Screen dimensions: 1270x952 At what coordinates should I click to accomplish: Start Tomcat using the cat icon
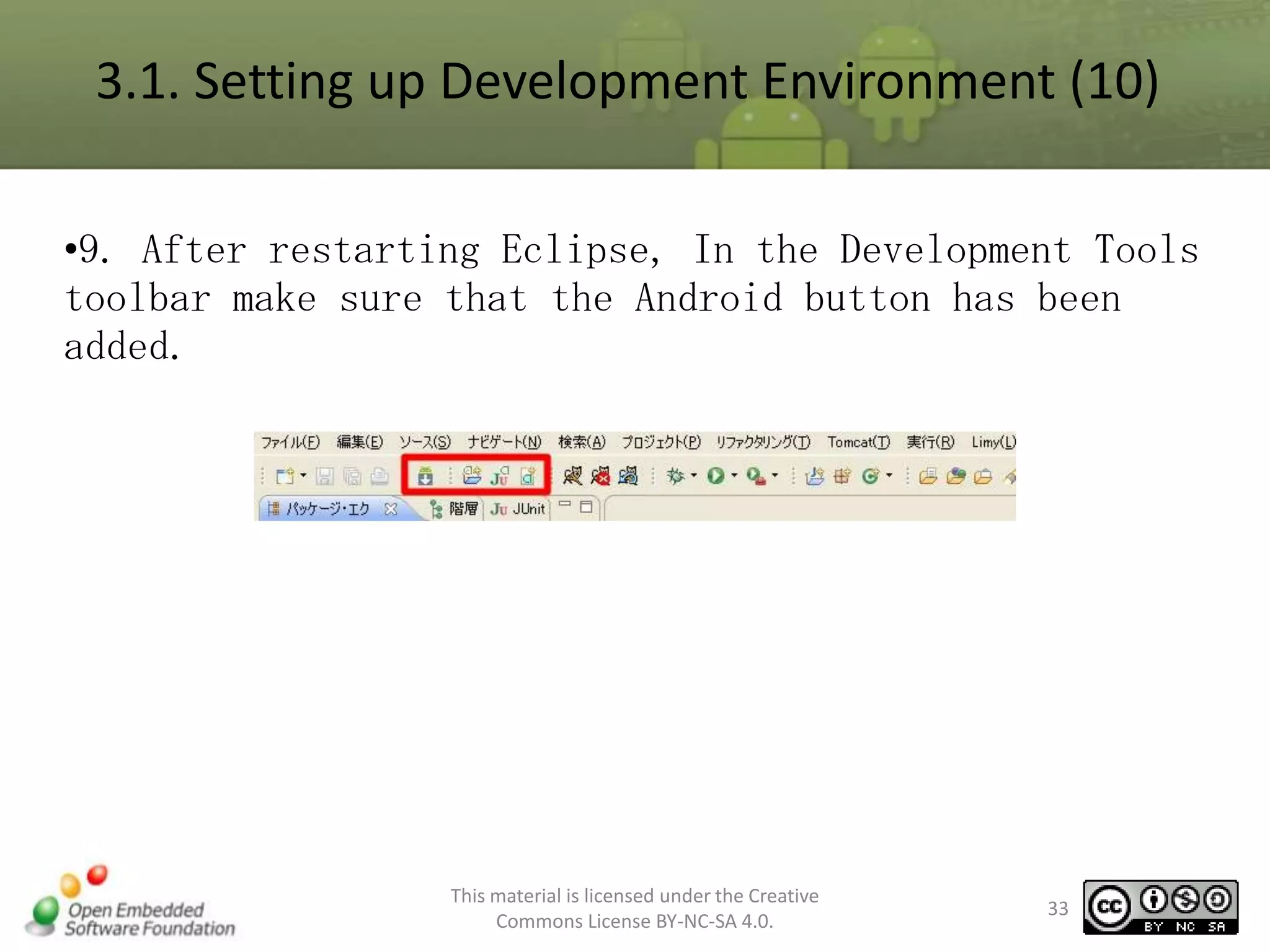click(573, 476)
